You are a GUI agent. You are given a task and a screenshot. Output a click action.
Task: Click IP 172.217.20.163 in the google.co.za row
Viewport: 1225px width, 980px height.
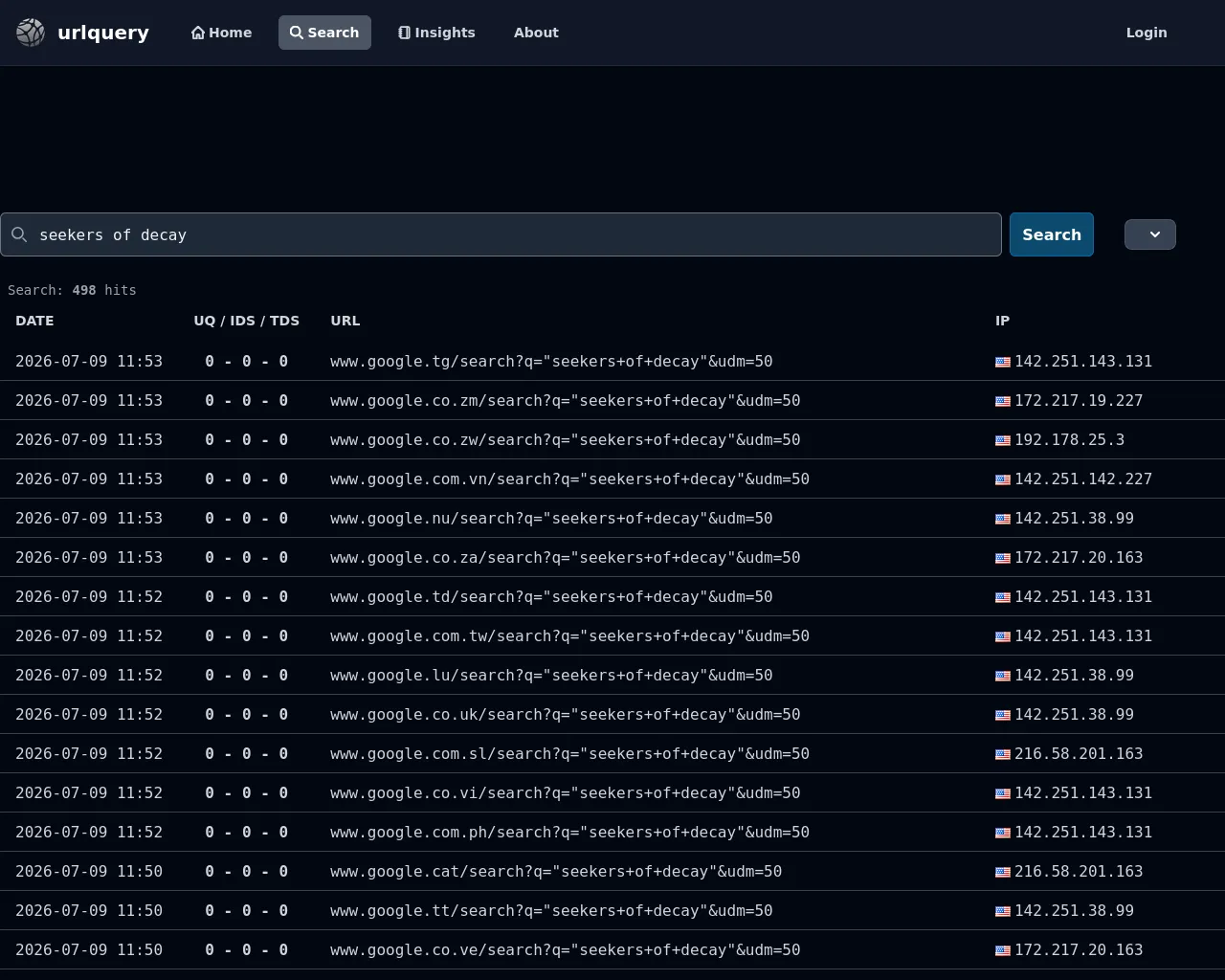[x=1079, y=558]
